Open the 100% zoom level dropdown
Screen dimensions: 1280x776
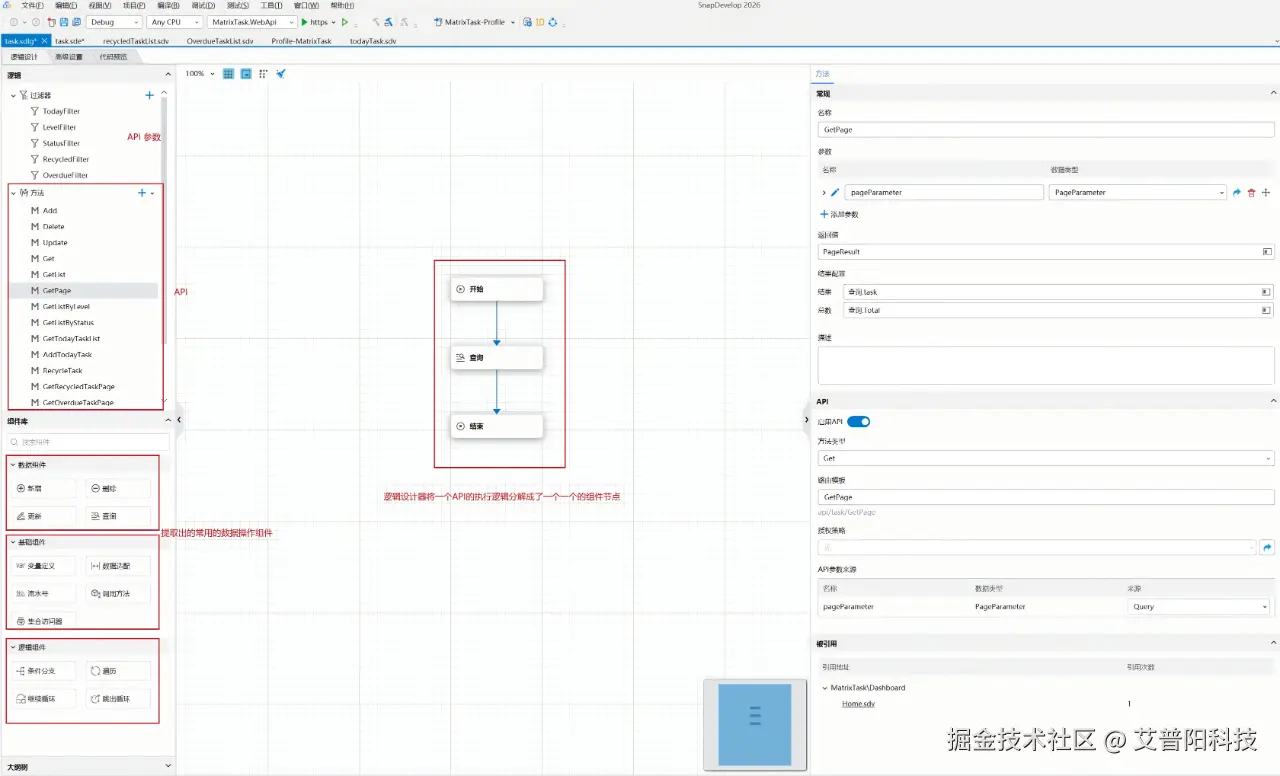click(200, 74)
